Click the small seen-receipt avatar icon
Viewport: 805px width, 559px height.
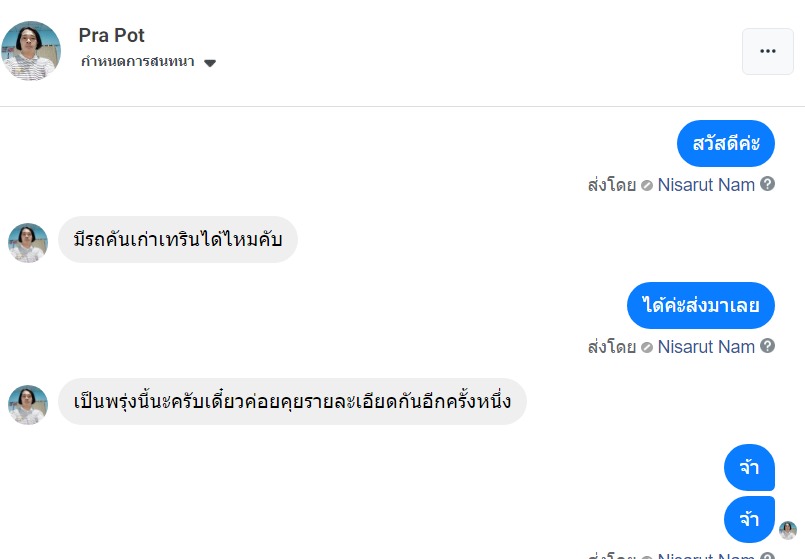(x=788, y=530)
